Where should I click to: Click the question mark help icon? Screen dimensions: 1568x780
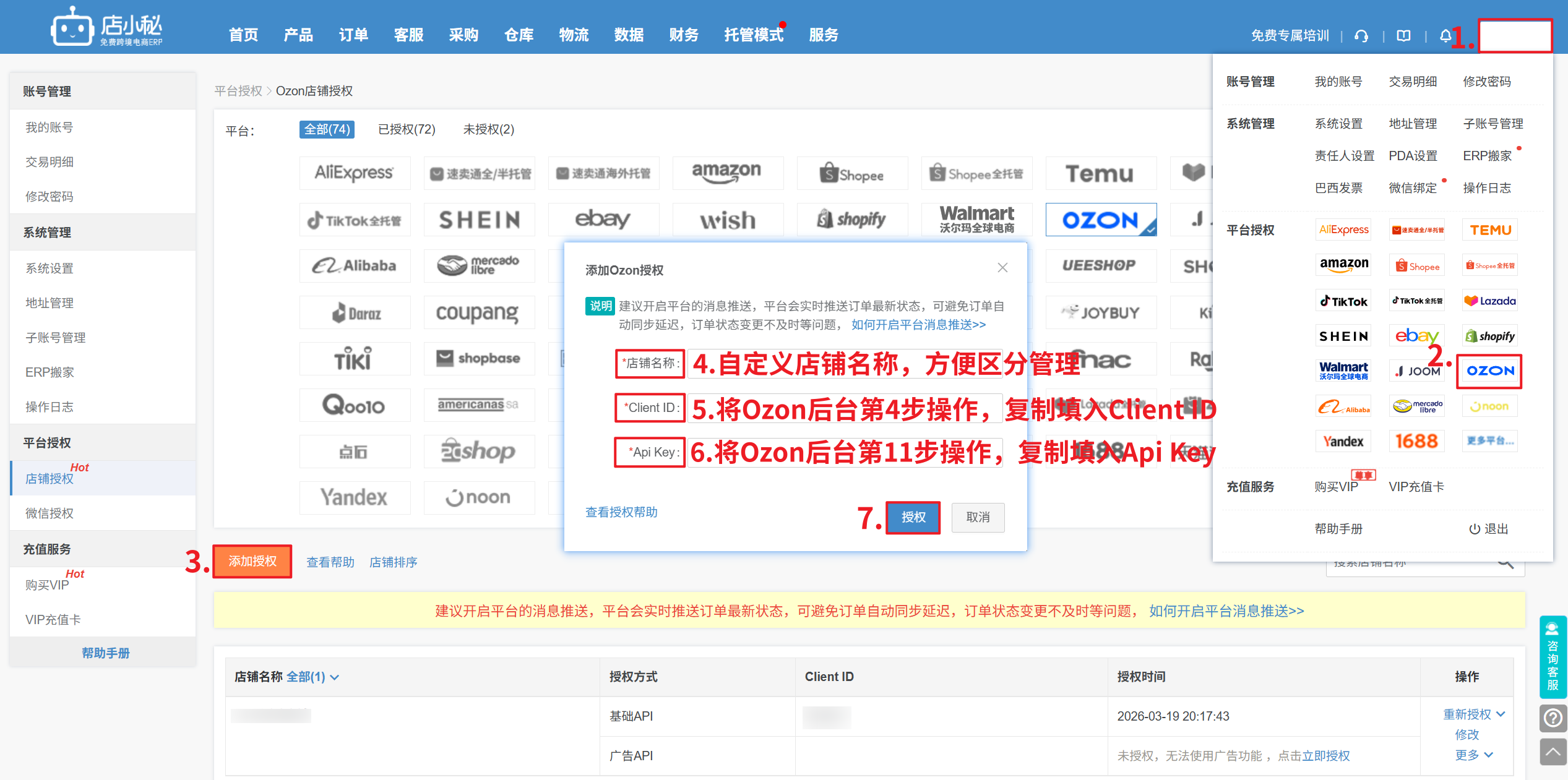click(x=1553, y=718)
